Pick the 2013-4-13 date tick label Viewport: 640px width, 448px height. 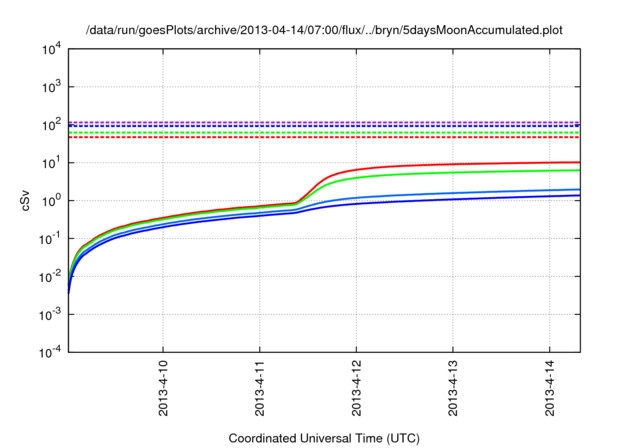click(x=454, y=391)
